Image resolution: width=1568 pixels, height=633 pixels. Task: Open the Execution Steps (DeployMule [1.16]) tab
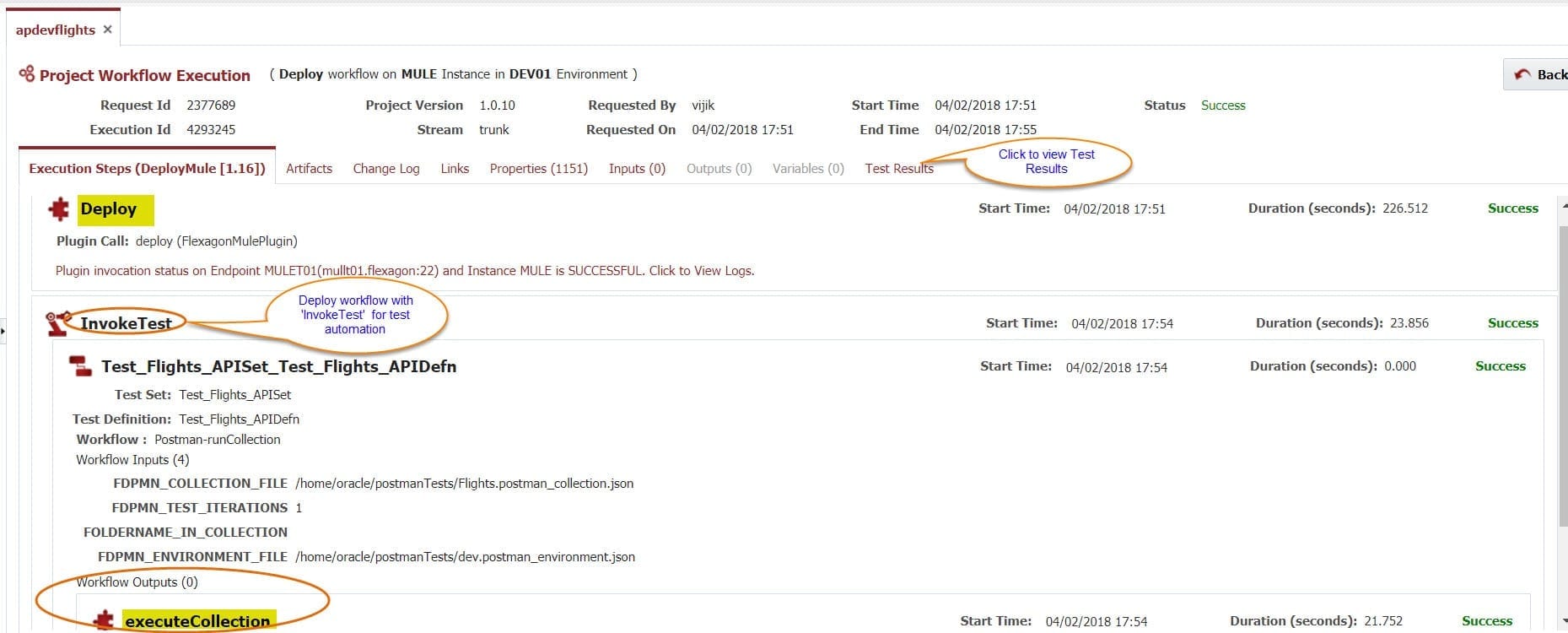coord(148,168)
